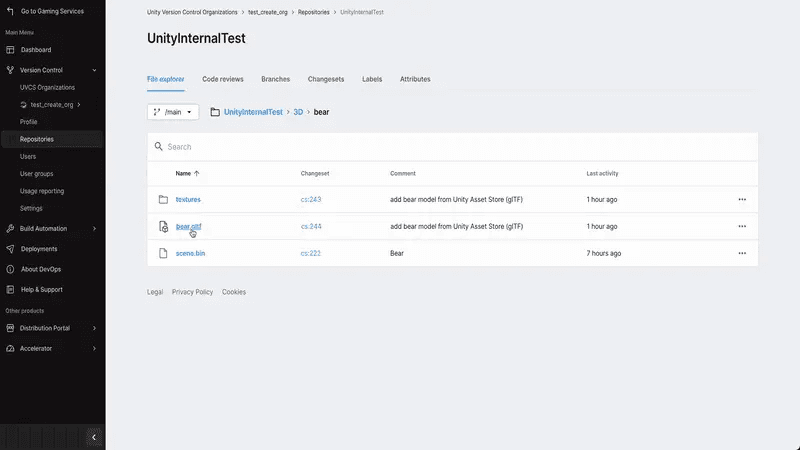Open more options for bear.gltf row
This screenshot has height=450, width=800.
742,227
